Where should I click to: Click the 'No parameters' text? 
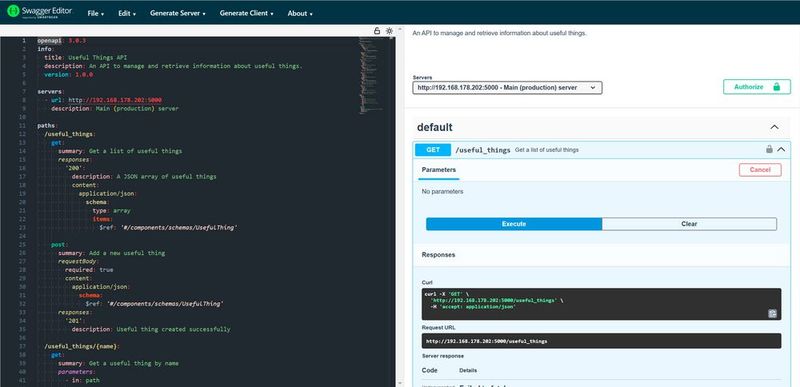click(x=442, y=192)
